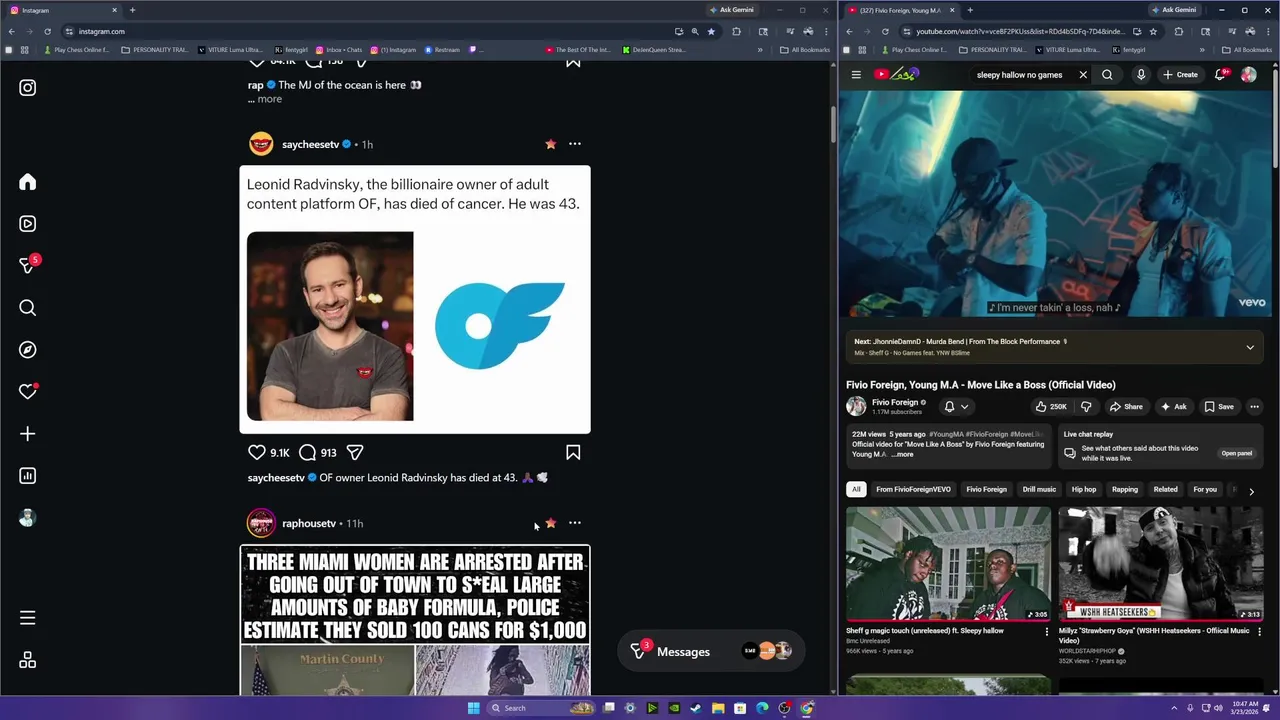Open Instagram direct messages sidebar icon

point(28,265)
